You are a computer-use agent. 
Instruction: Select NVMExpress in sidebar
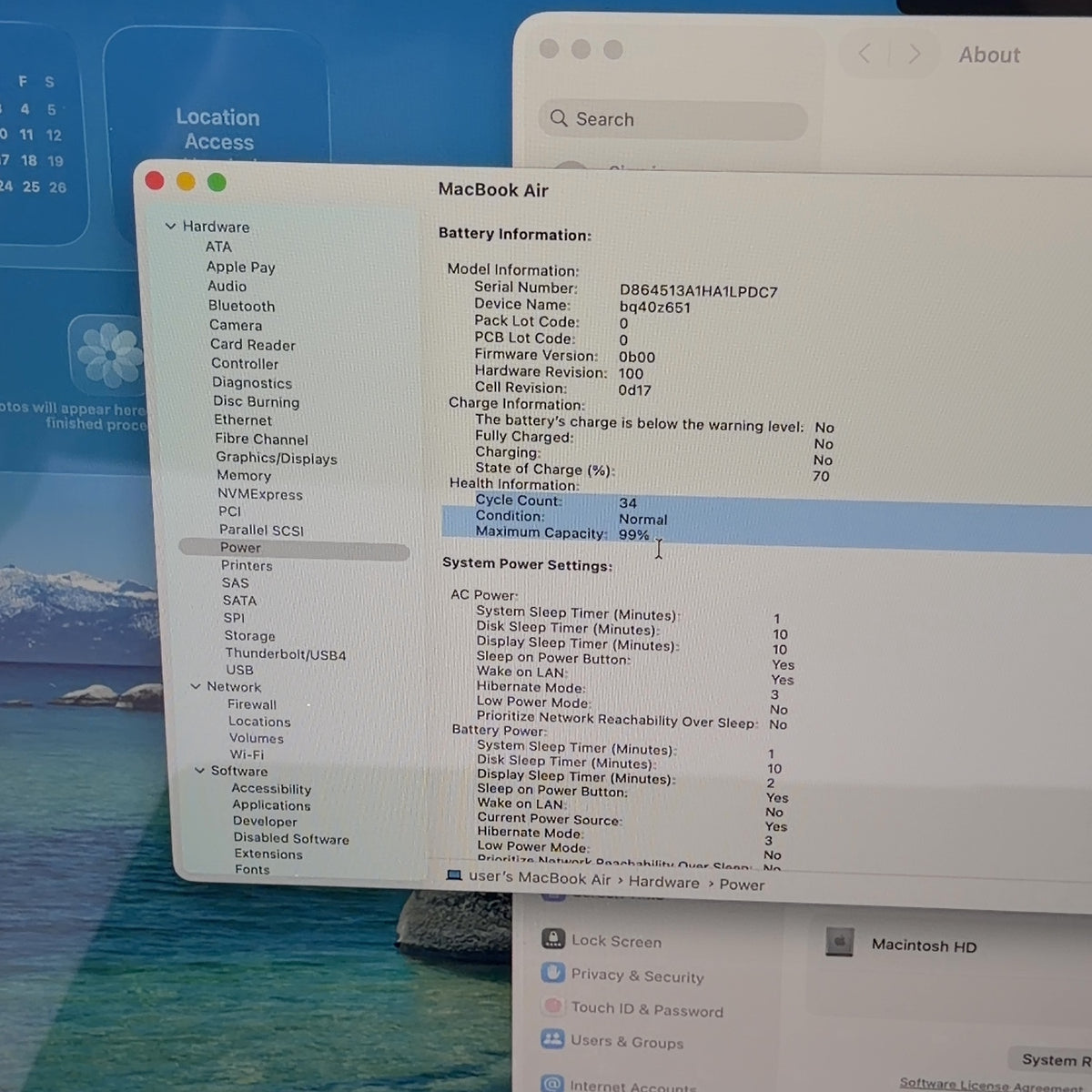click(x=260, y=494)
